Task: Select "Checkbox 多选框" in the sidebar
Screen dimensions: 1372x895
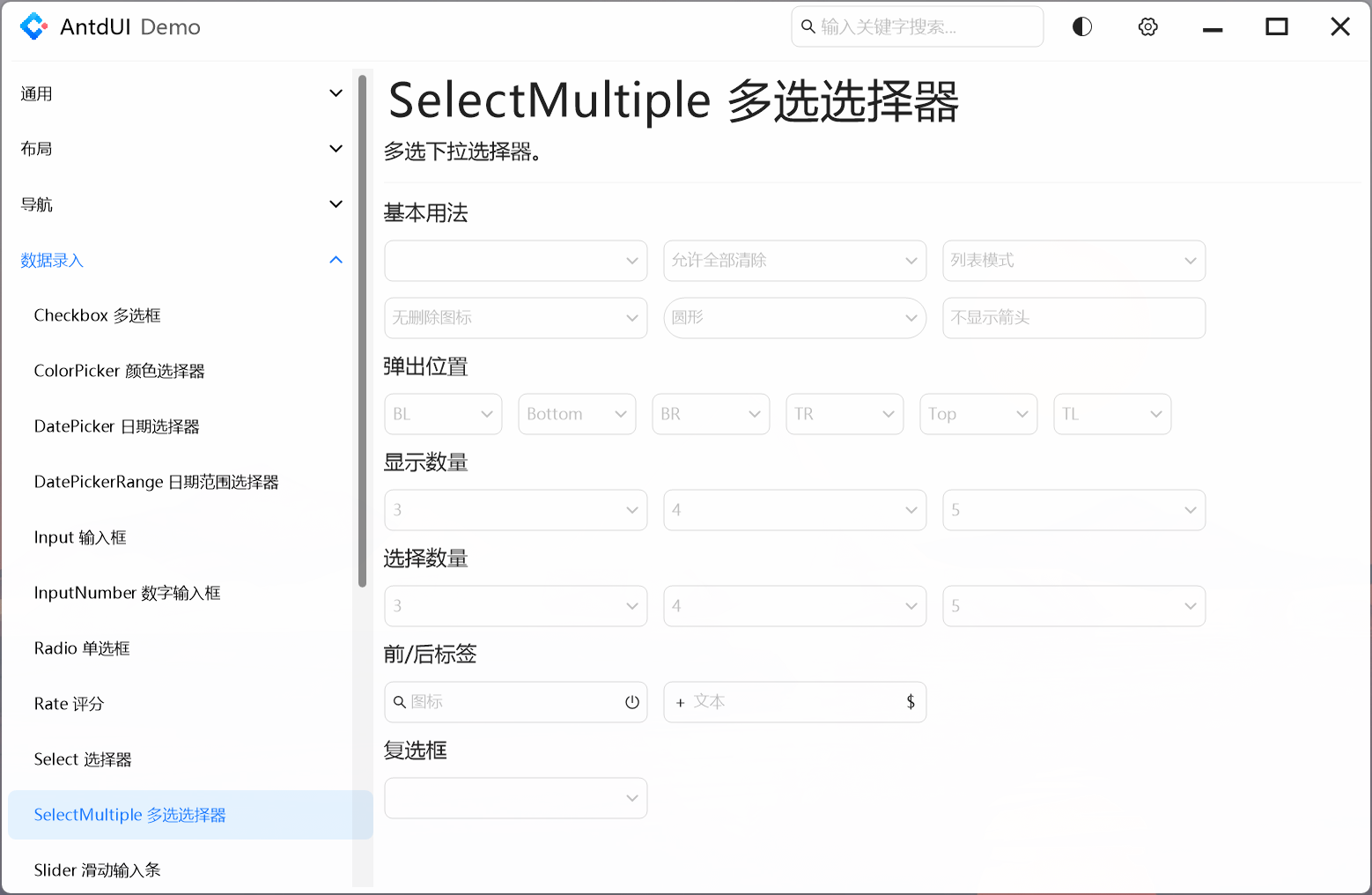Action: tap(97, 314)
